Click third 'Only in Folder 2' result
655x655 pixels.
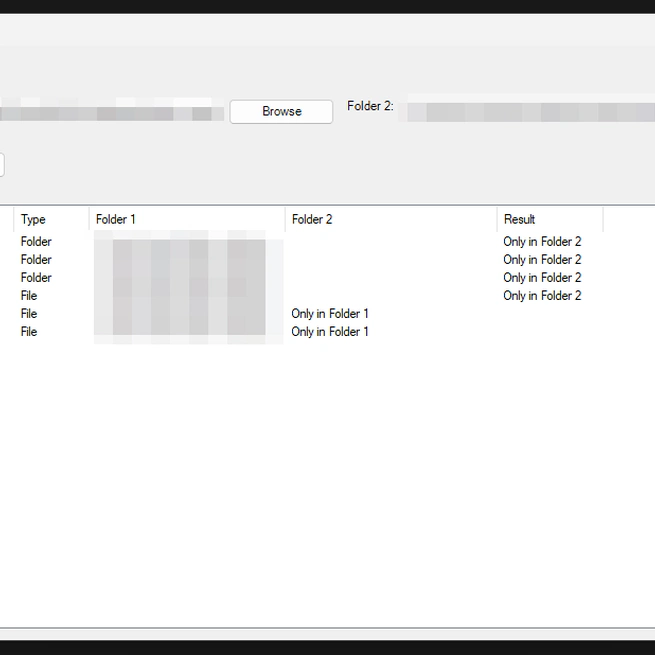542,277
